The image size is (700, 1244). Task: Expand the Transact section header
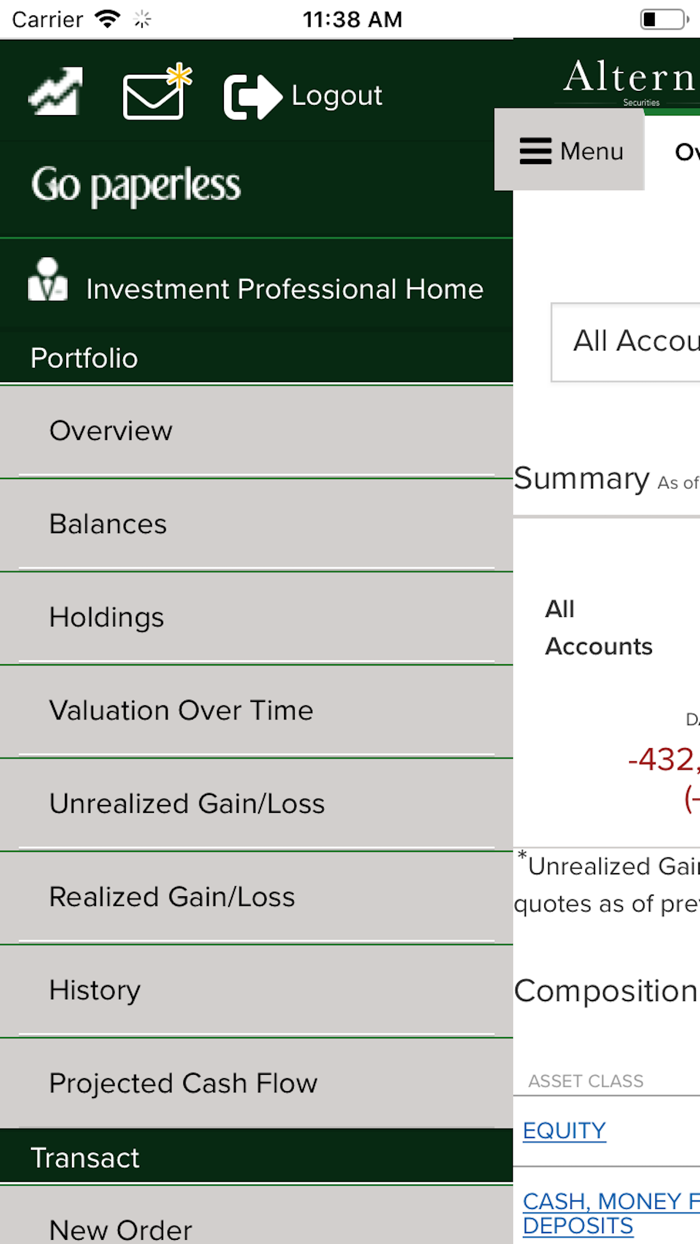click(x=86, y=1157)
